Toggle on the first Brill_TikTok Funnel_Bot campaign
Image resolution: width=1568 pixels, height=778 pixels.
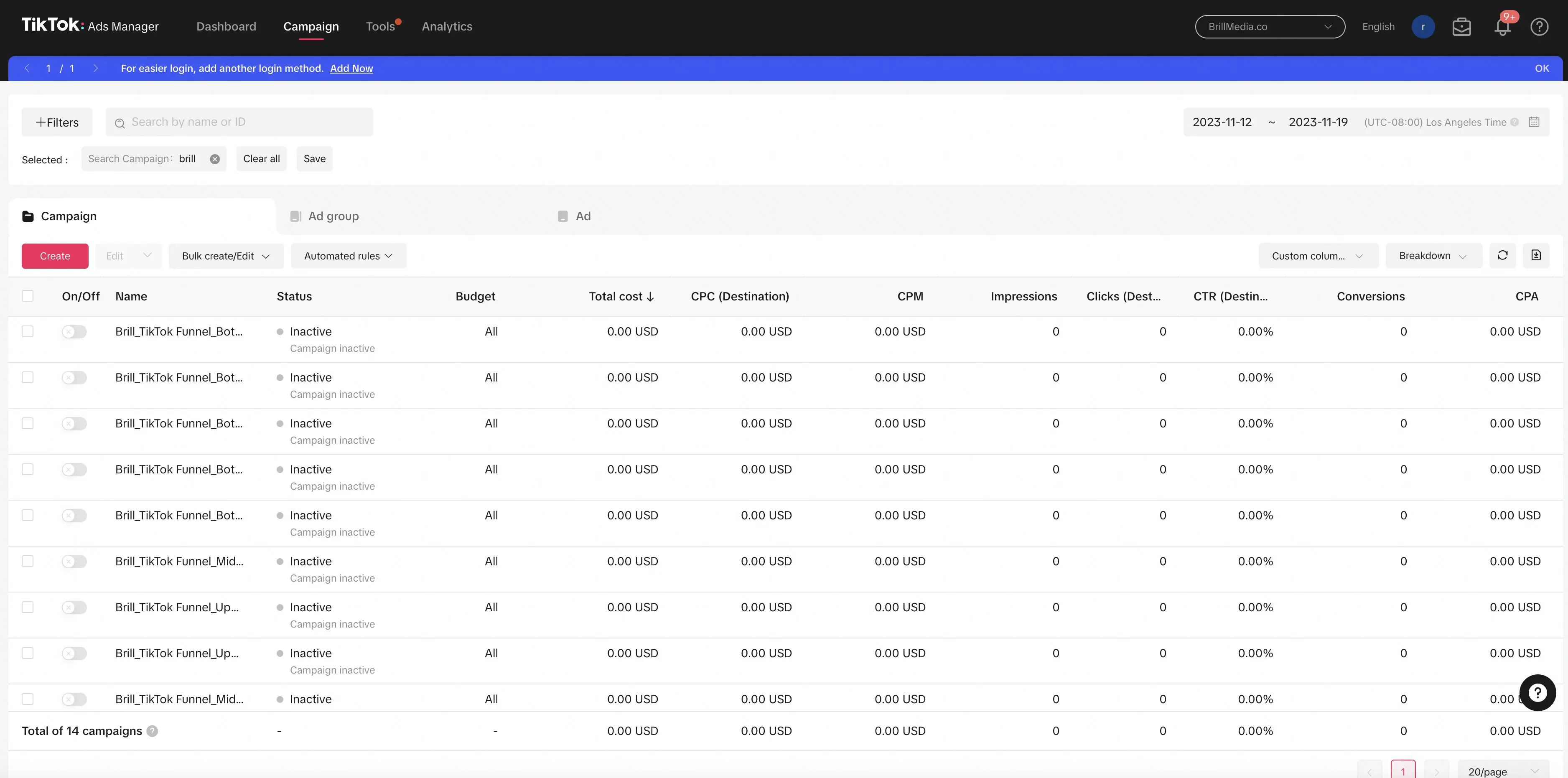click(74, 331)
